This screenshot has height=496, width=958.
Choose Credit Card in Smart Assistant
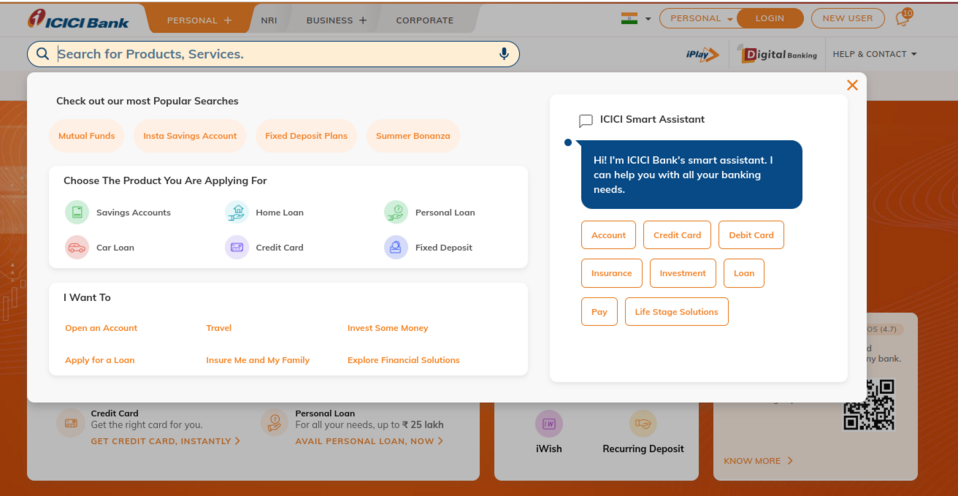coord(677,235)
